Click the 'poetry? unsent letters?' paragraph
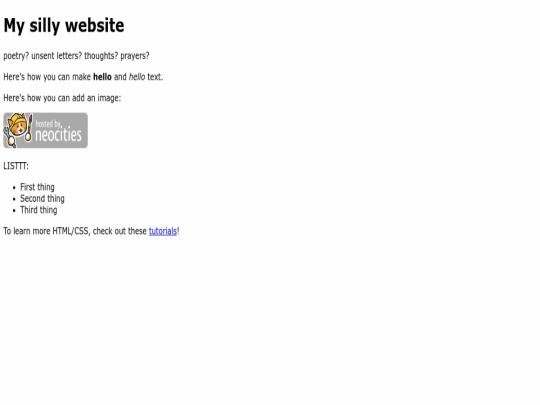 (76, 56)
